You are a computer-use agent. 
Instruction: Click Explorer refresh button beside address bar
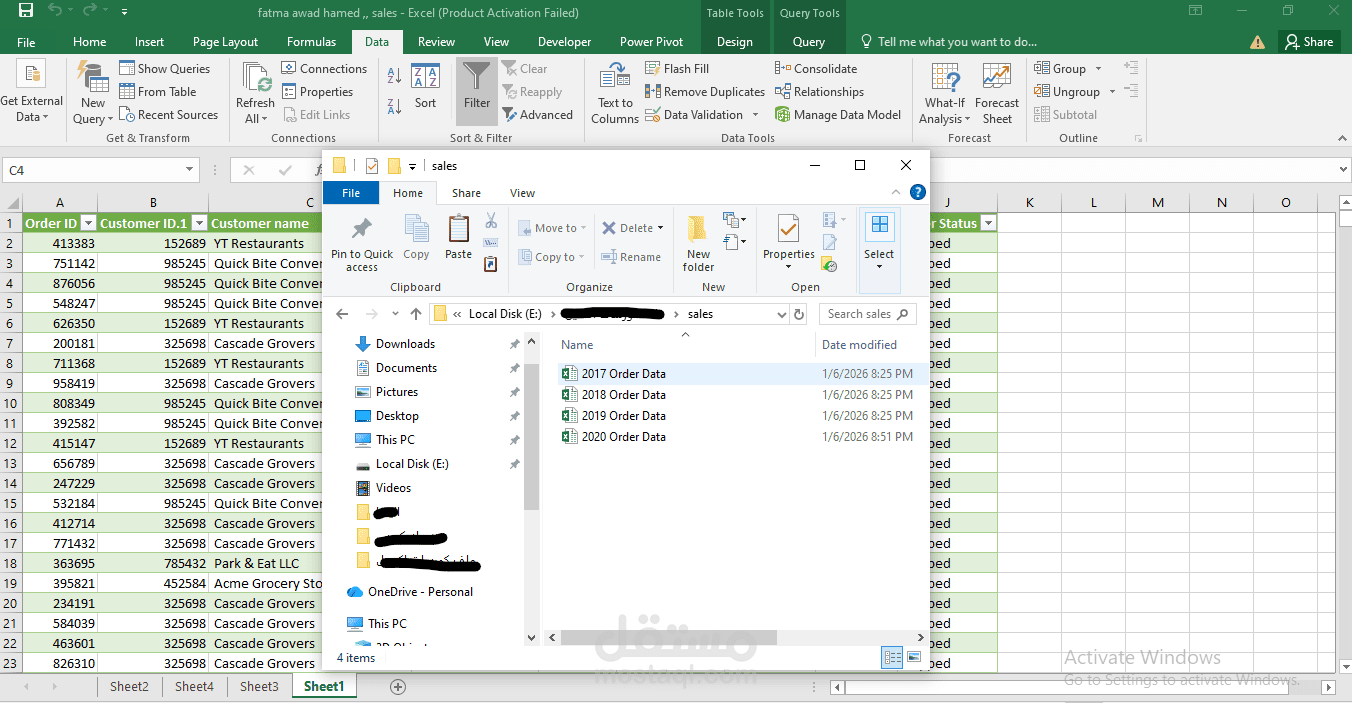point(799,314)
